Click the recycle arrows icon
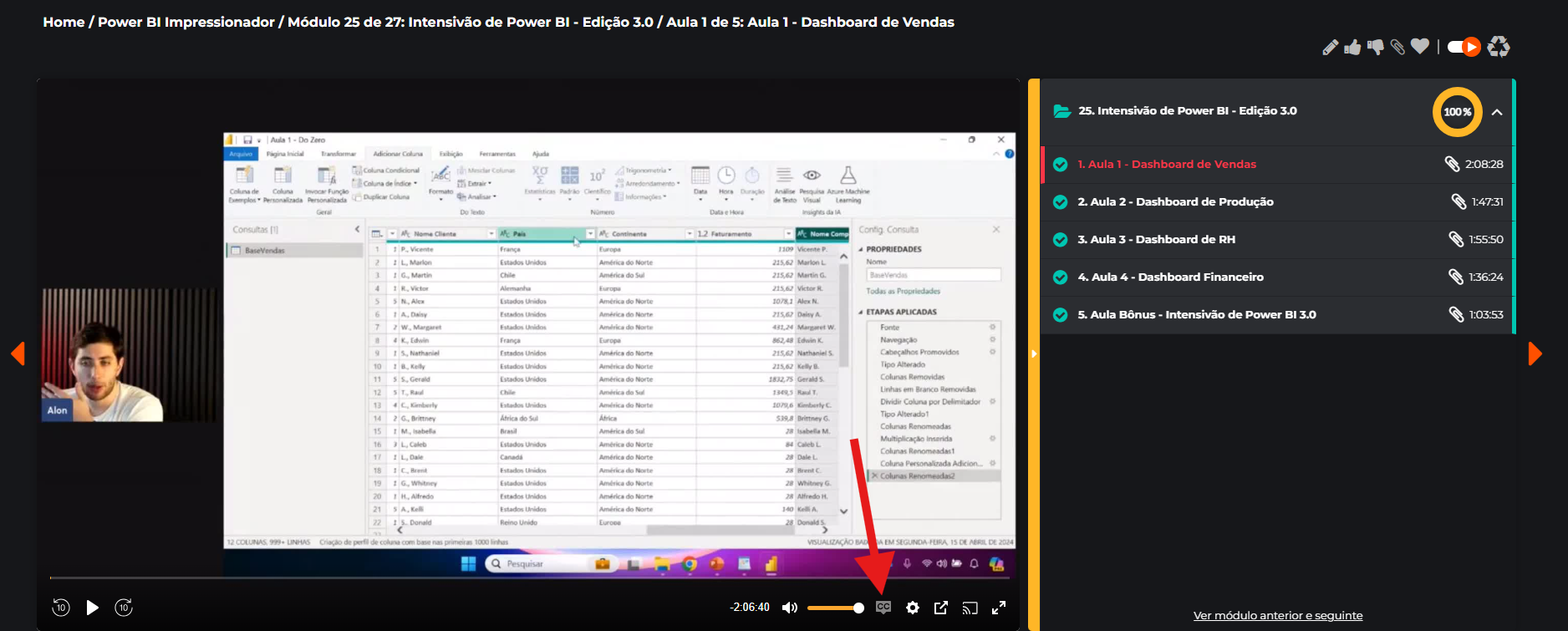Image resolution: width=1568 pixels, height=631 pixels. click(1499, 47)
